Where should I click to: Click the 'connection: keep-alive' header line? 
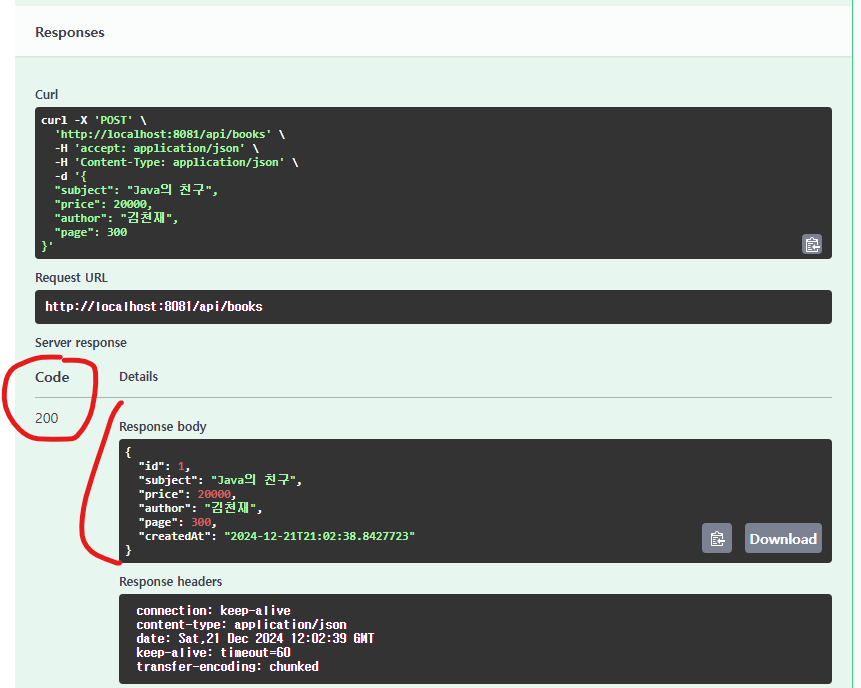click(x=214, y=611)
